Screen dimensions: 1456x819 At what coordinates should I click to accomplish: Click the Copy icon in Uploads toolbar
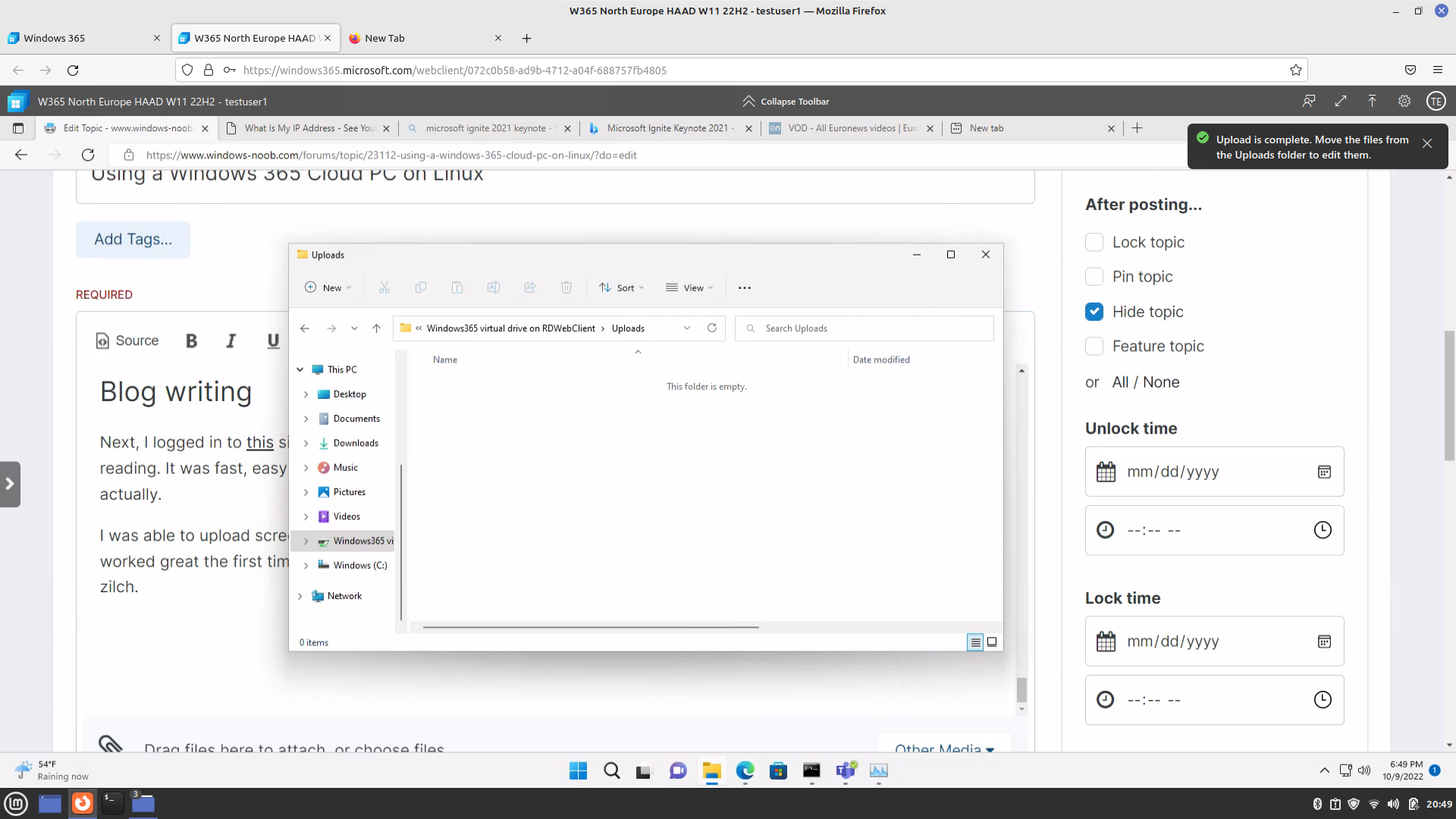click(421, 287)
